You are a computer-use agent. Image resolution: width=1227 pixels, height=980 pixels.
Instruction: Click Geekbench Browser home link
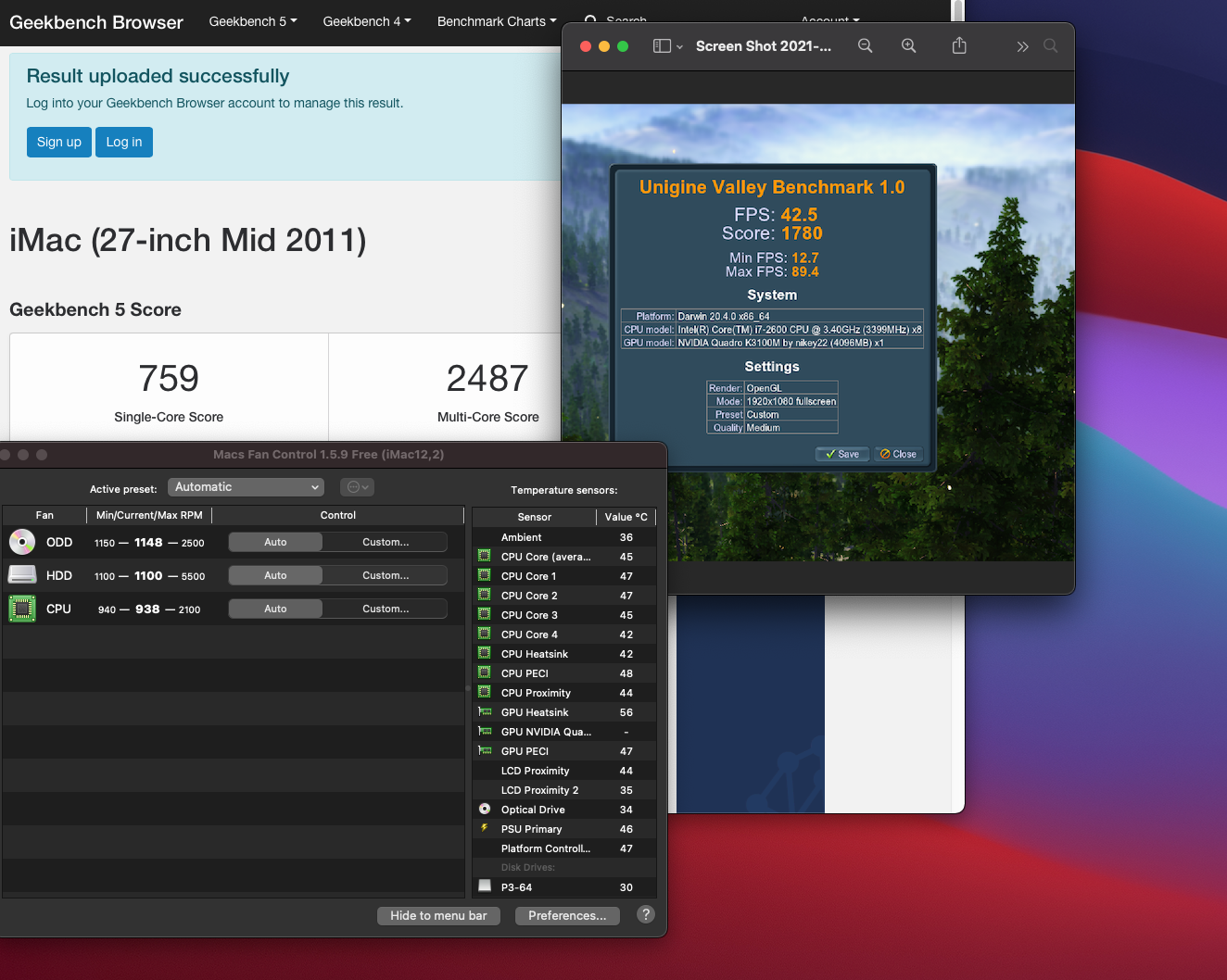(96, 22)
